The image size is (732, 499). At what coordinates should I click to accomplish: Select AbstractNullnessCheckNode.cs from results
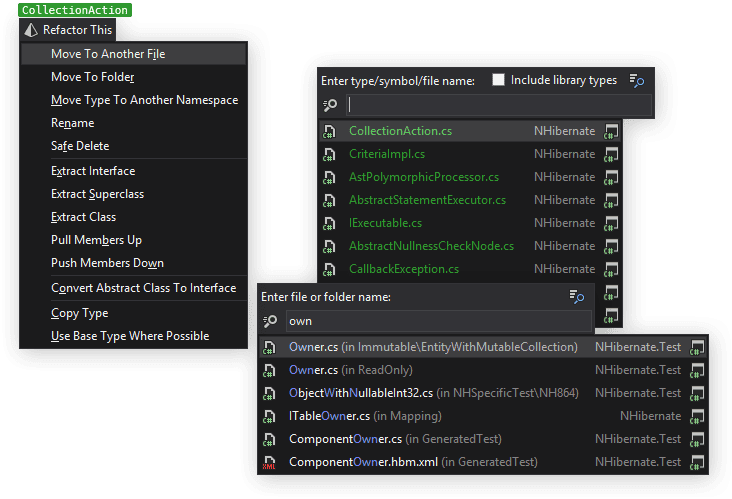(x=471, y=246)
